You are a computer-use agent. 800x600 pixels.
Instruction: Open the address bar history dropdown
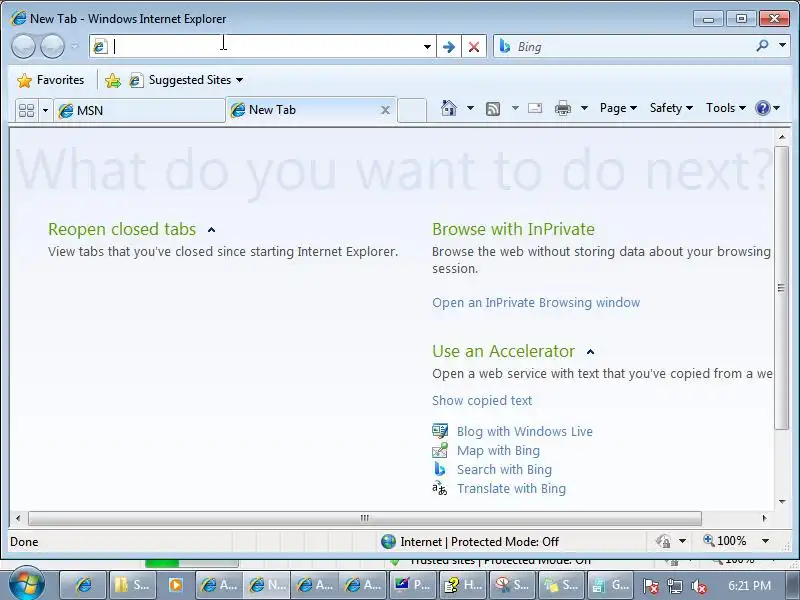pos(427,47)
